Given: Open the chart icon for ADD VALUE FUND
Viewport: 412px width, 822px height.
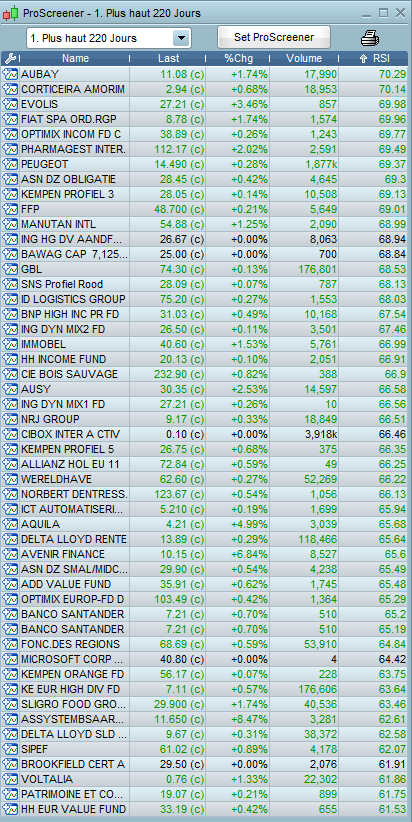Looking at the screenshot, I should (x=10, y=584).
